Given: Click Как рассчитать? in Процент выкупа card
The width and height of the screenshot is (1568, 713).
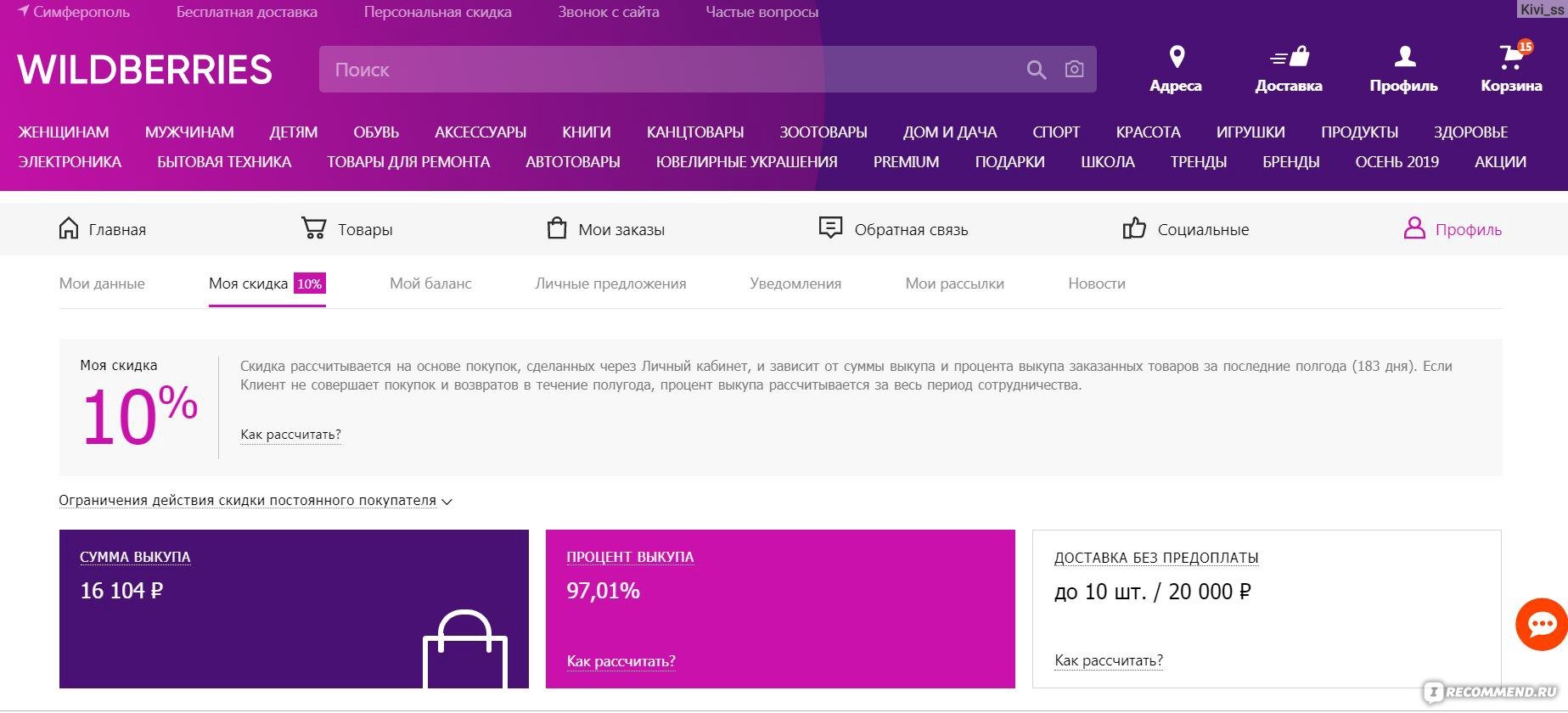Looking at the screenshot, I should pyautogui.click(x=621, y=661).
